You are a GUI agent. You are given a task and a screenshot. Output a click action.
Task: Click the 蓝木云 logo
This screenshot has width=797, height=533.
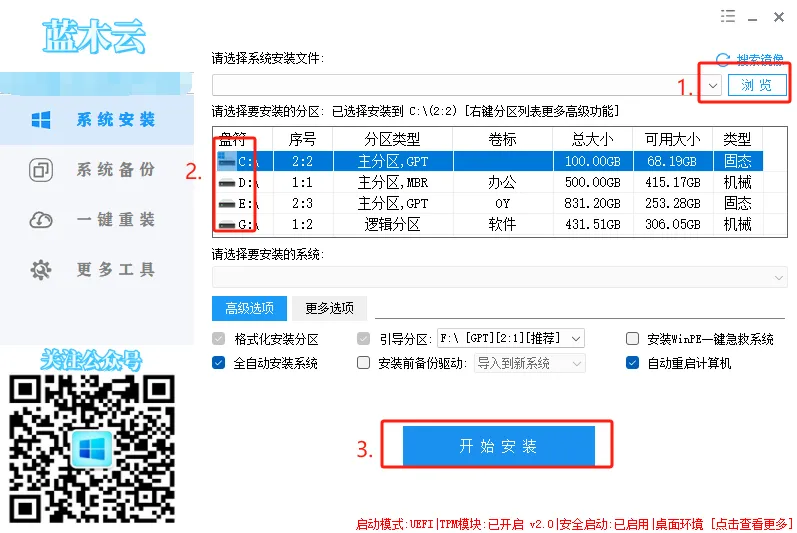94,36
